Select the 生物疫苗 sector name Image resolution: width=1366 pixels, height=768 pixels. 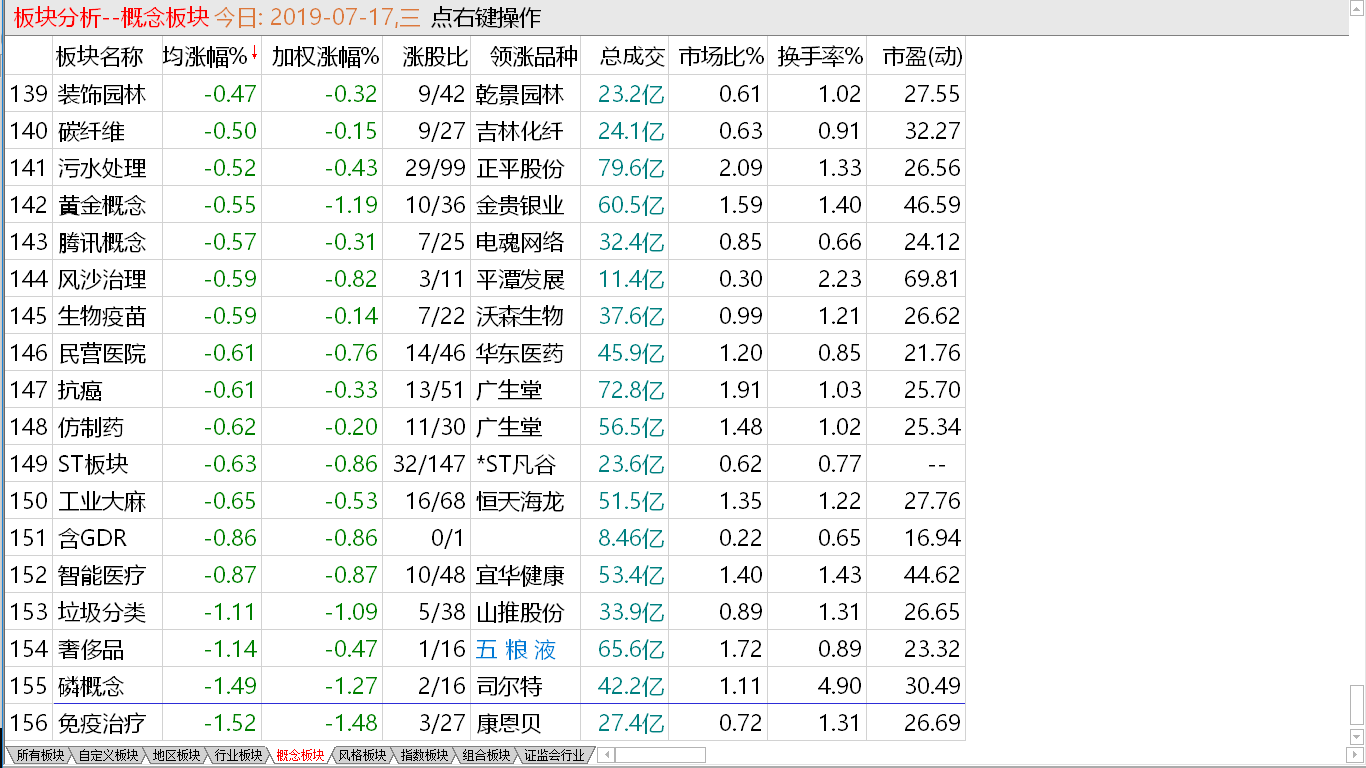coord(102,316)
